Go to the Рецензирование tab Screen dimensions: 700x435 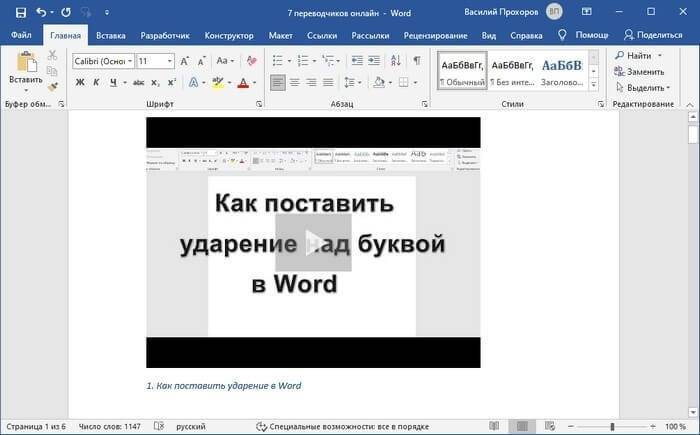tap(435, 35)
